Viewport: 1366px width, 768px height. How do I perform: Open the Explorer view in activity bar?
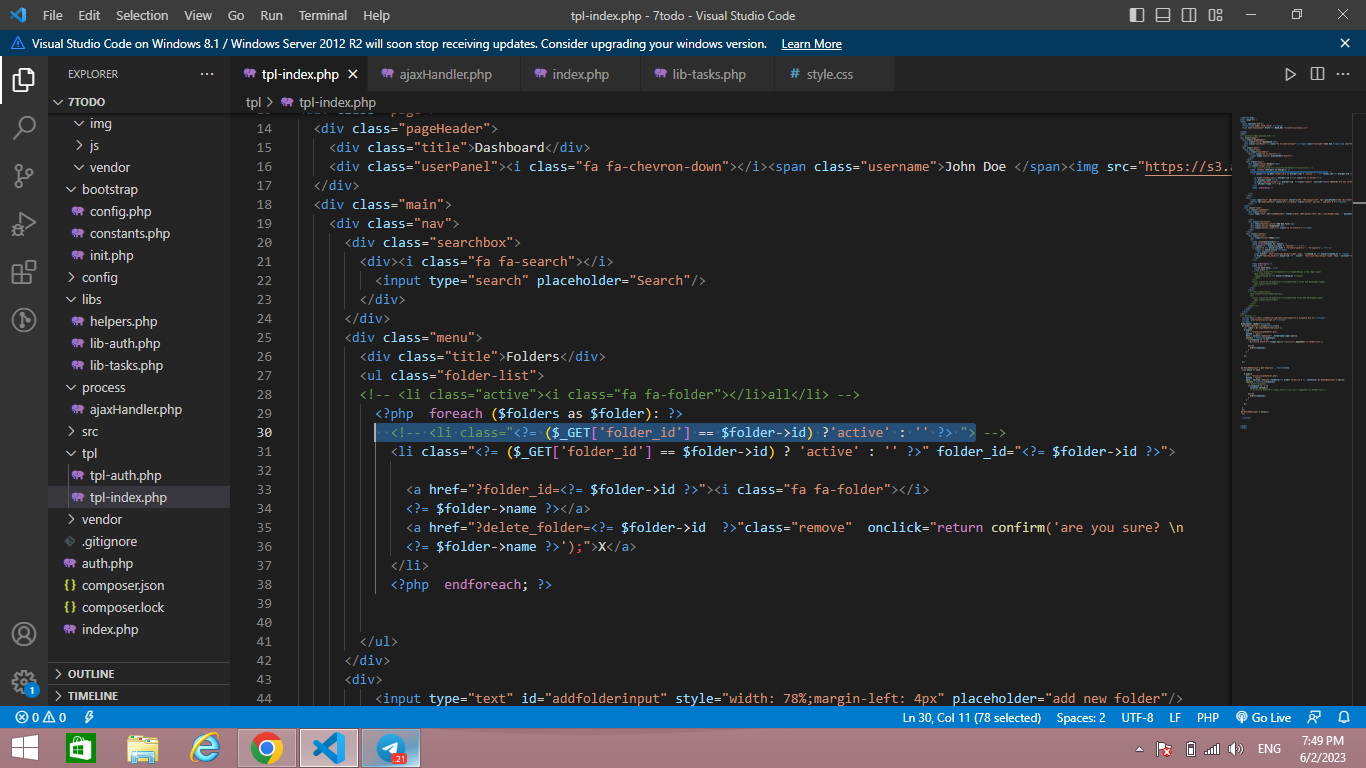(x=24, y=80)
